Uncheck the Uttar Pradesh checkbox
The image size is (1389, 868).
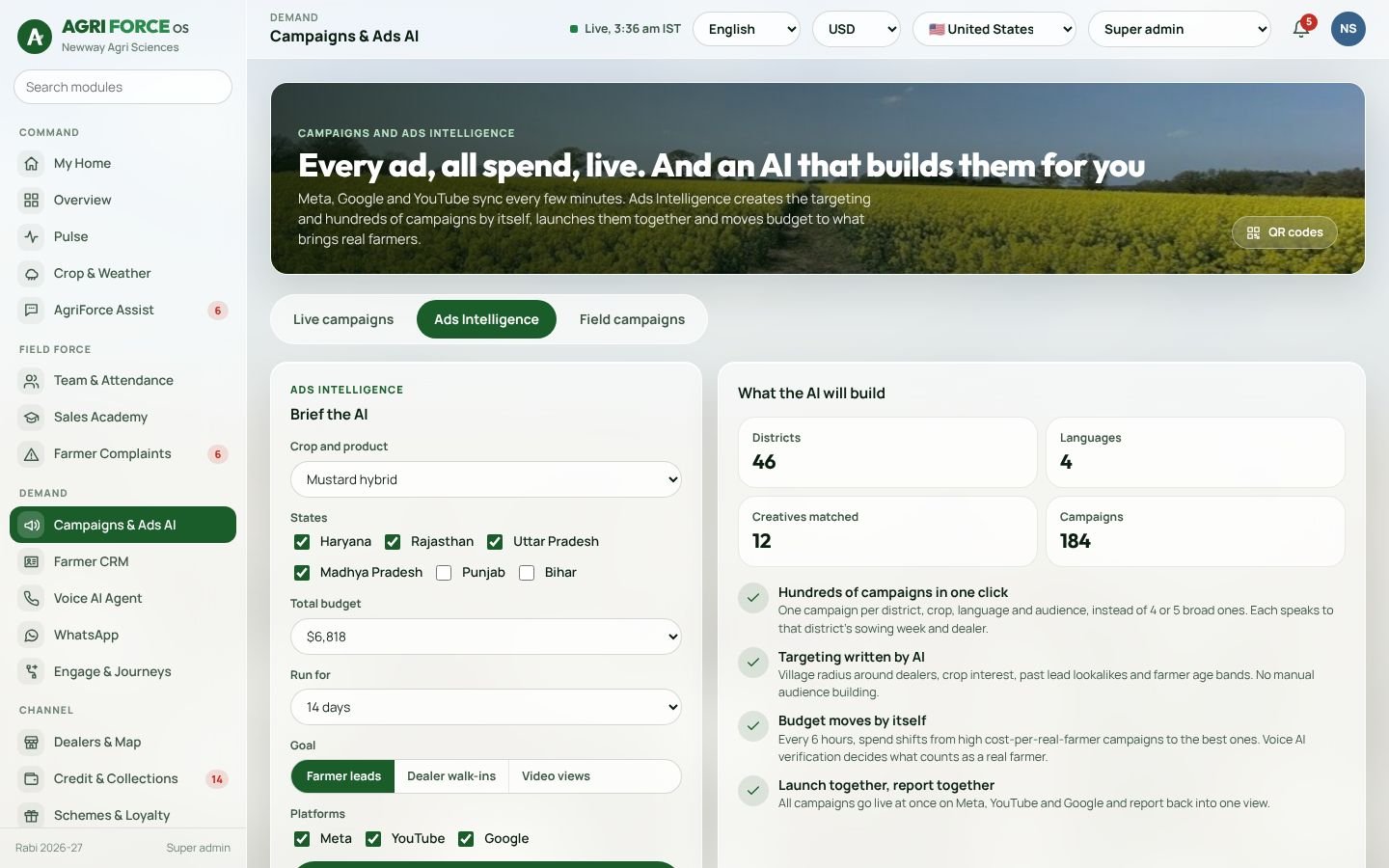pyautogui.click(x=495, y=542)
